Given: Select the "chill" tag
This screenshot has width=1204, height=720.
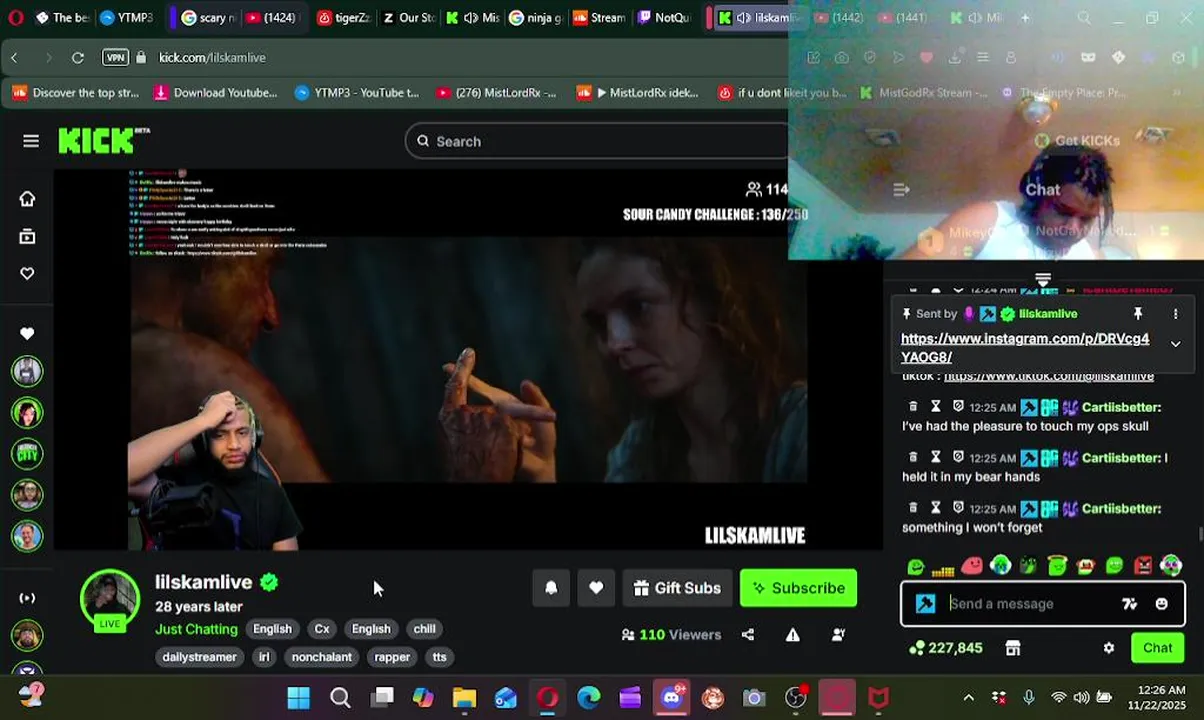Looking at the screenshot, I should [x=424, y=629].
